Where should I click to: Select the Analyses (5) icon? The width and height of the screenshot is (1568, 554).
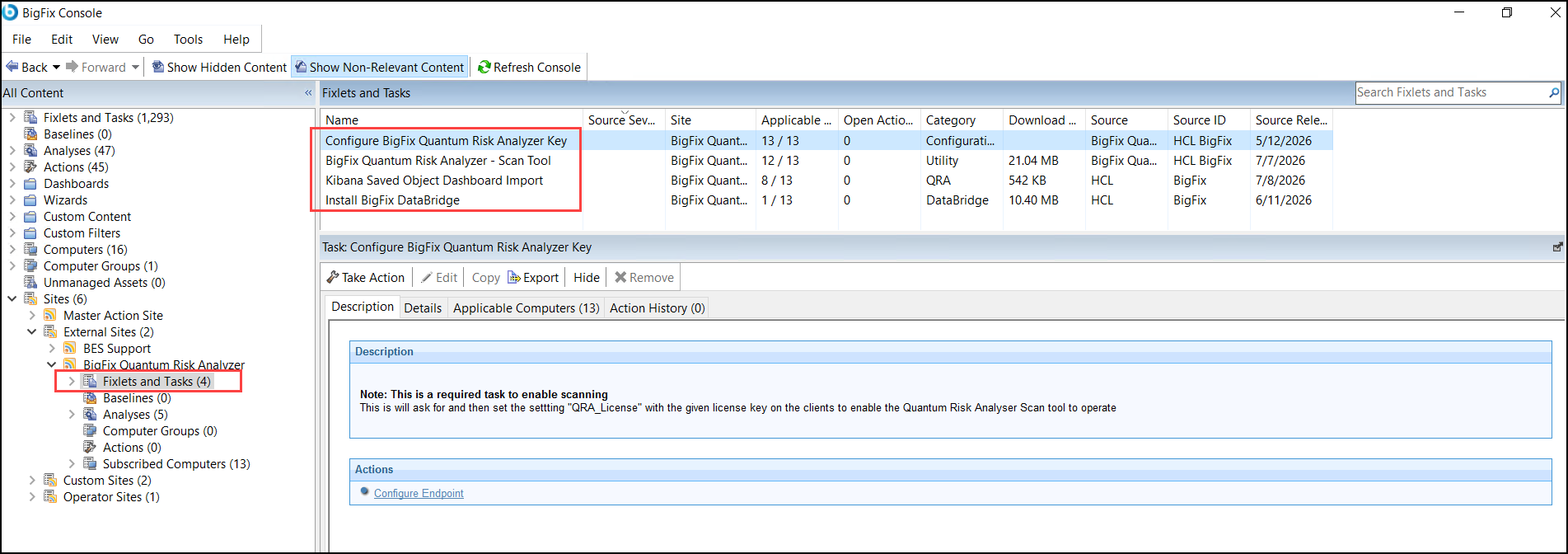(x=90, y=414)
